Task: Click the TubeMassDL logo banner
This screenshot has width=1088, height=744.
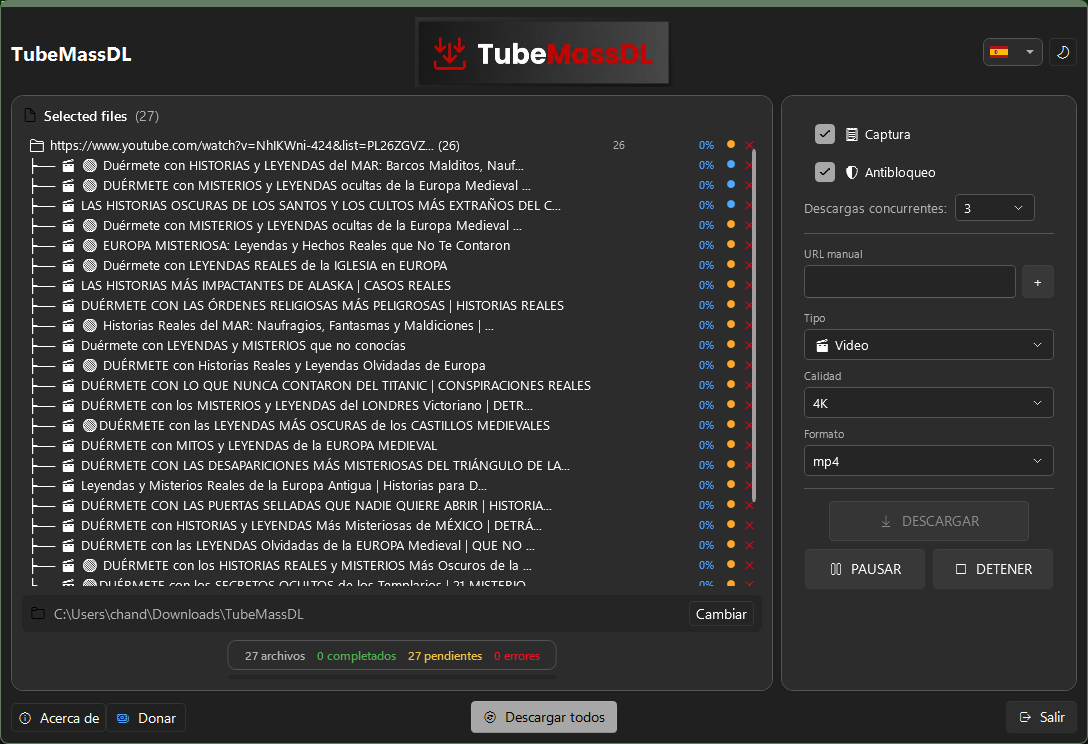Action: (x=543, y=53)
